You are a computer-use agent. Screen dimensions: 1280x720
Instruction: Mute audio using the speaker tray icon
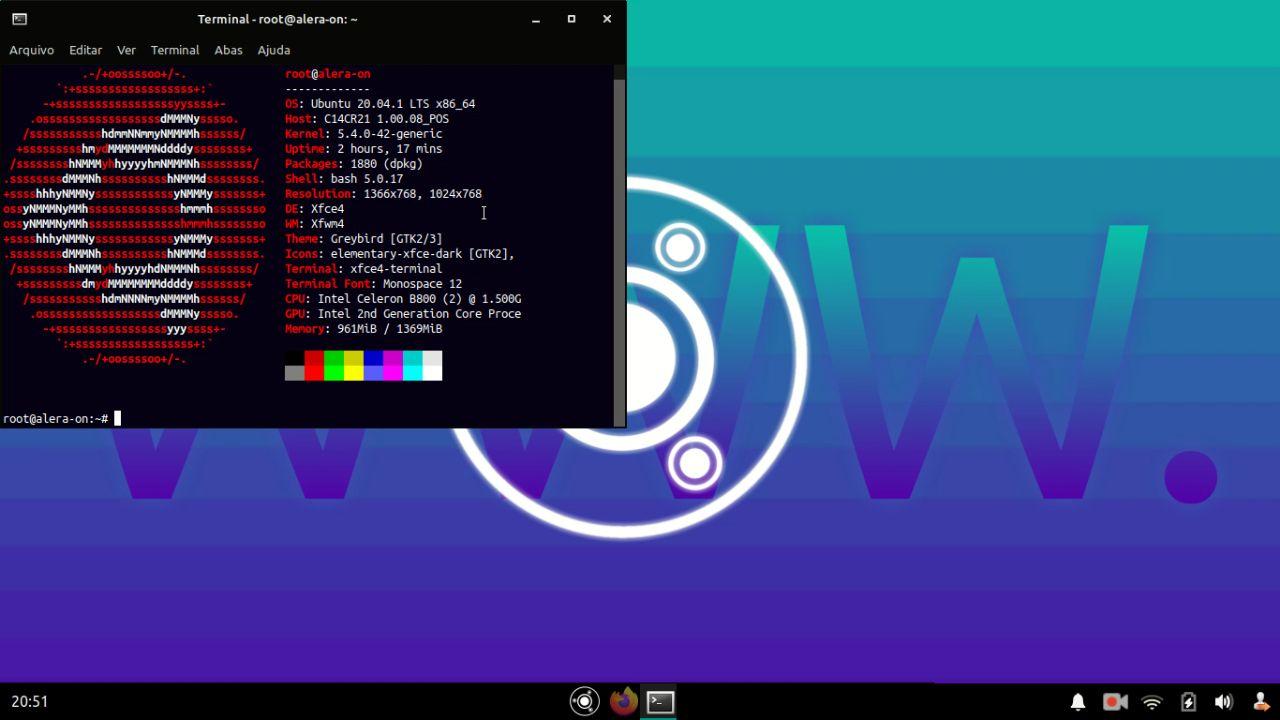pyautogui.click(x=1223, y=701)
